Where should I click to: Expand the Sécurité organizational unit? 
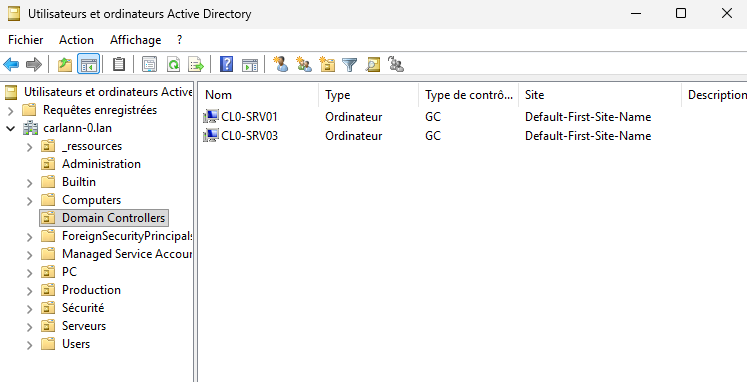tap(30, 309)
